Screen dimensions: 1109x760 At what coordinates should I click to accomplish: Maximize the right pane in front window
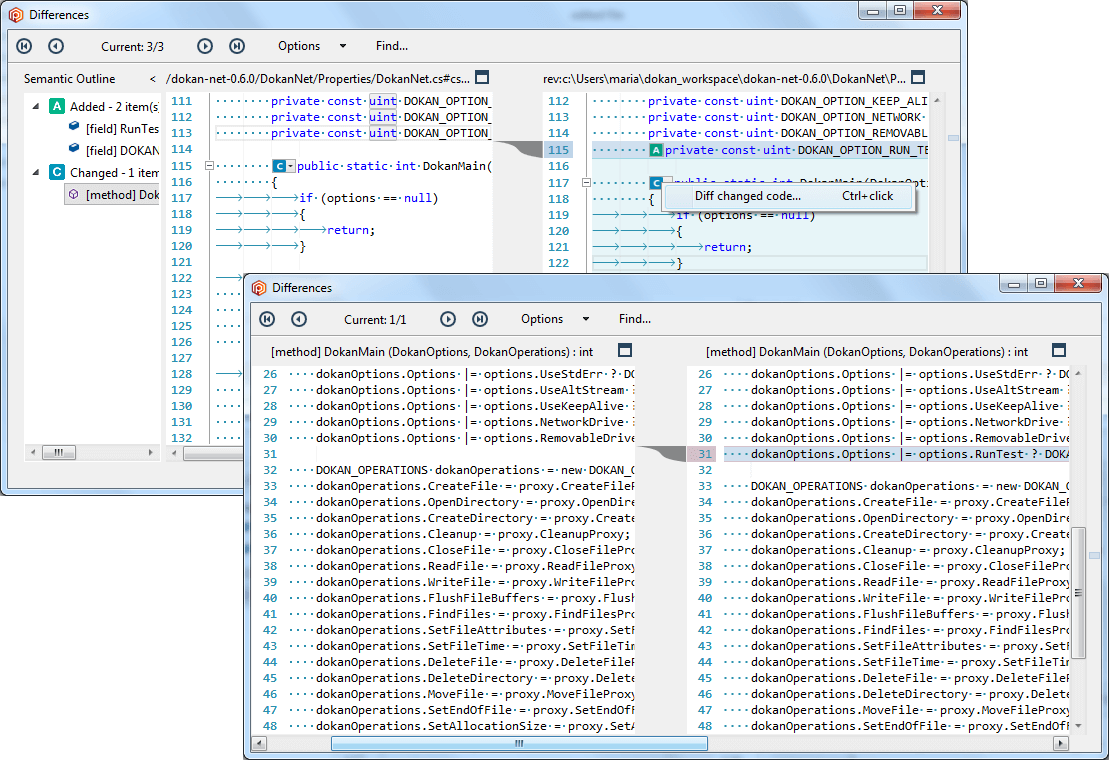pyautogui.click(x=1059, y=350)
